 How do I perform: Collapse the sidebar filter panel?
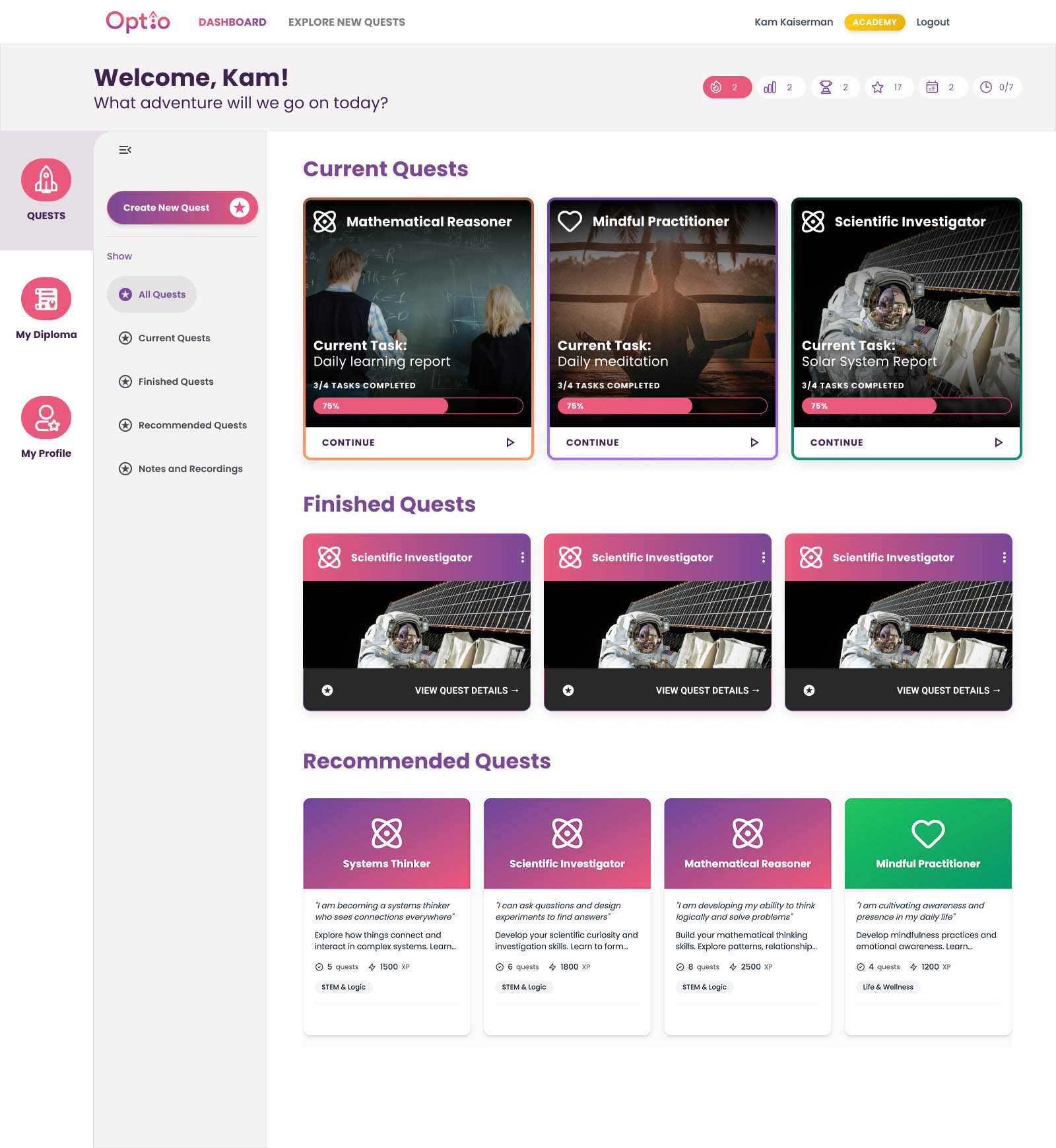[125, 150]
